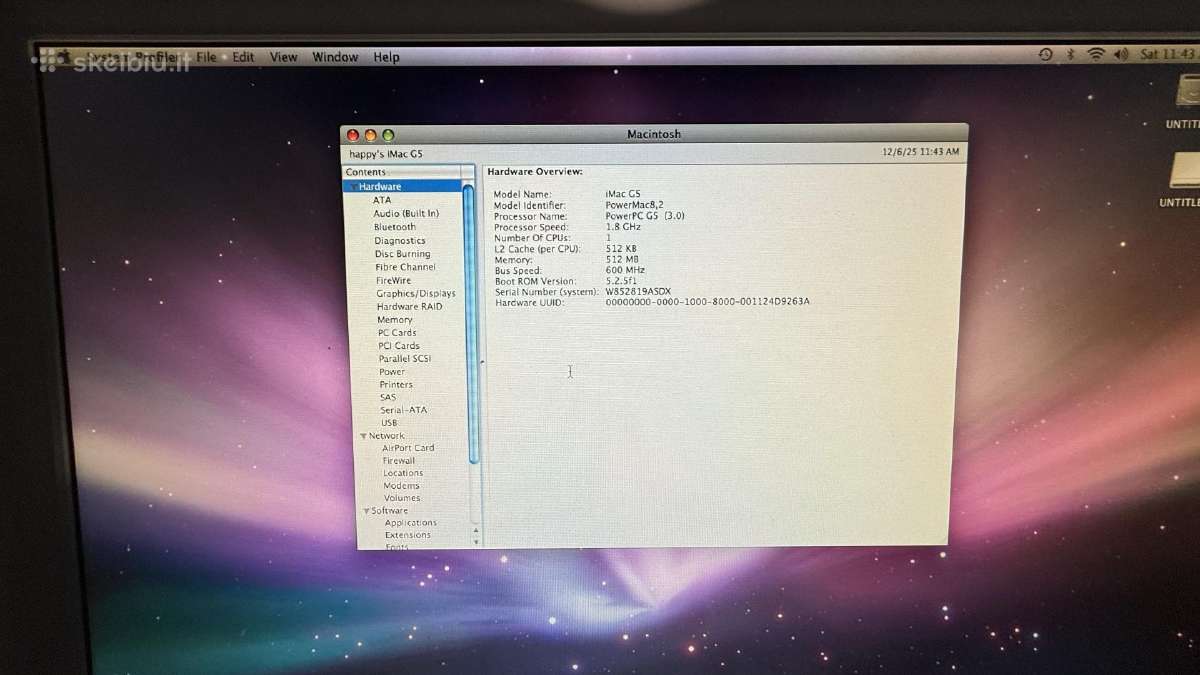Click the Hardware Overview heading
The height and width of the screenshot is (675, 1200).
(535, 172)
